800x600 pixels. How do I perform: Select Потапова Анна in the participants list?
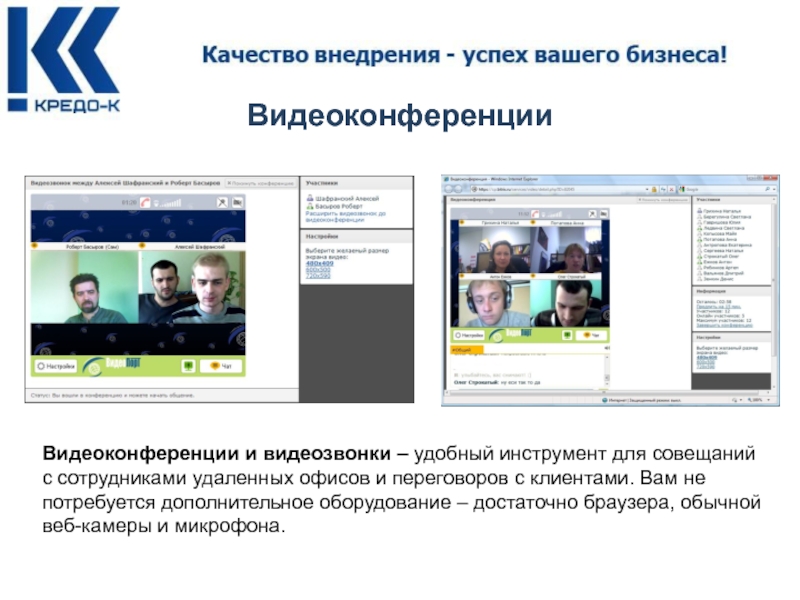click(x=716, y=239)
